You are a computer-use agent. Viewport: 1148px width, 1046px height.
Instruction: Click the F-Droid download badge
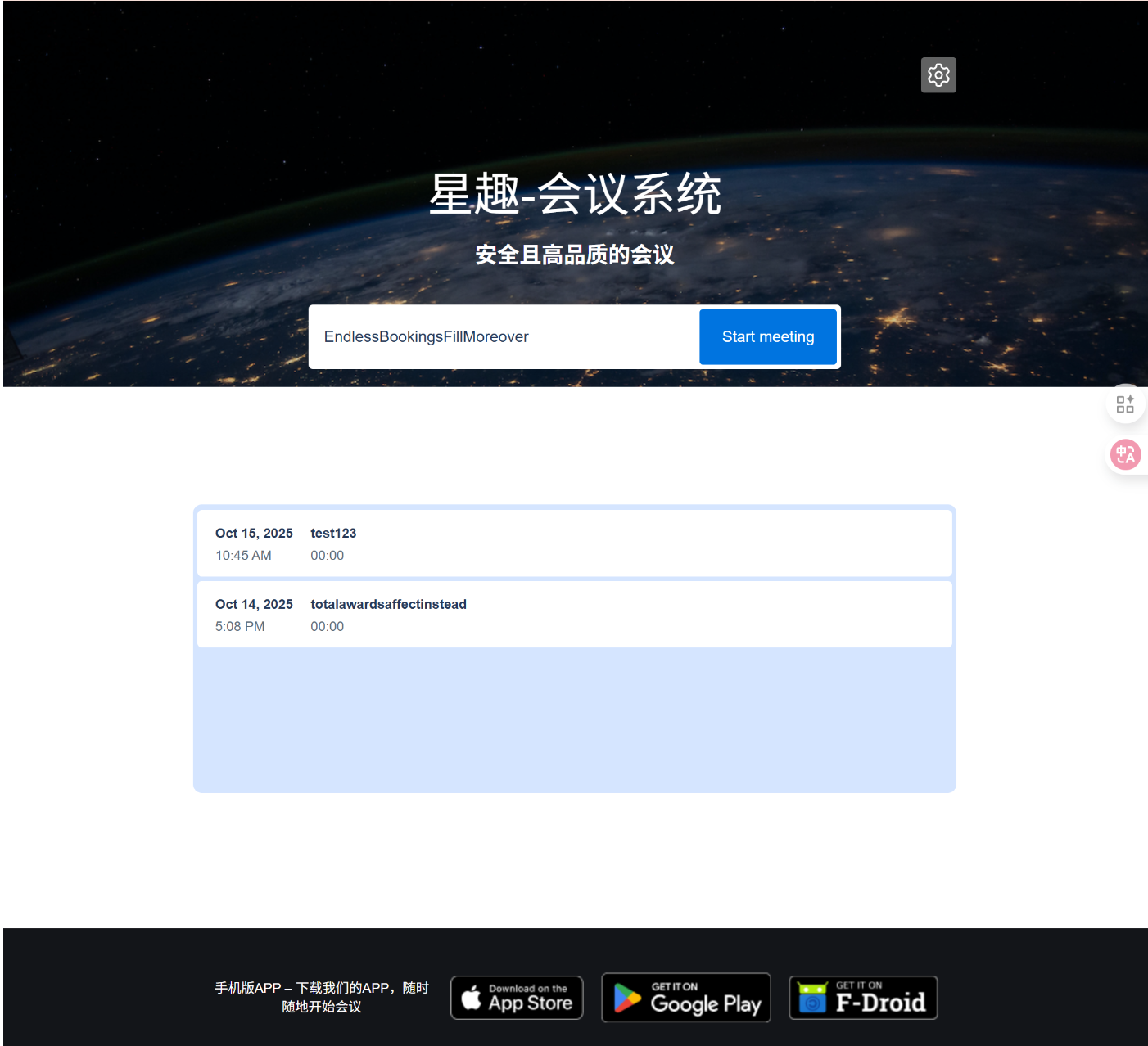coord(862,997)
